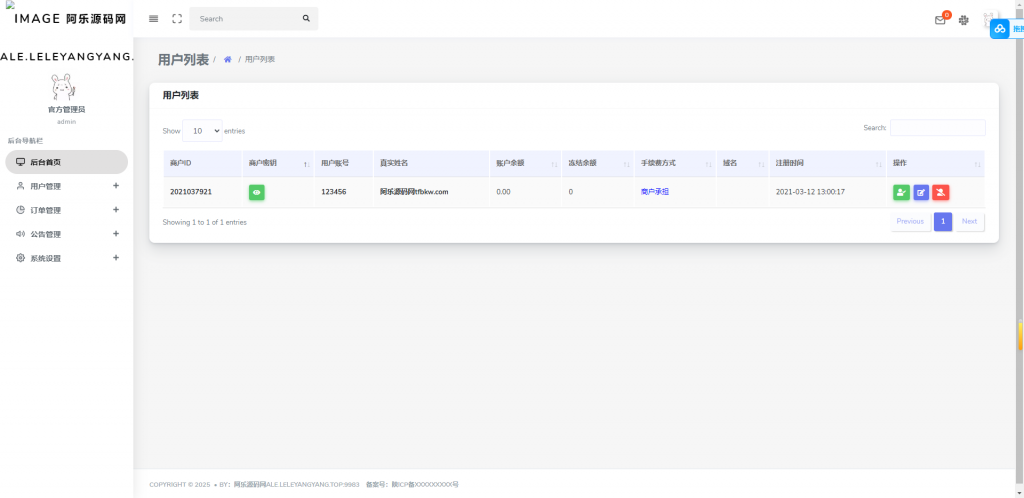Click the 商户承担 fee method link
1024x498 pixels.
click(655, 192)
